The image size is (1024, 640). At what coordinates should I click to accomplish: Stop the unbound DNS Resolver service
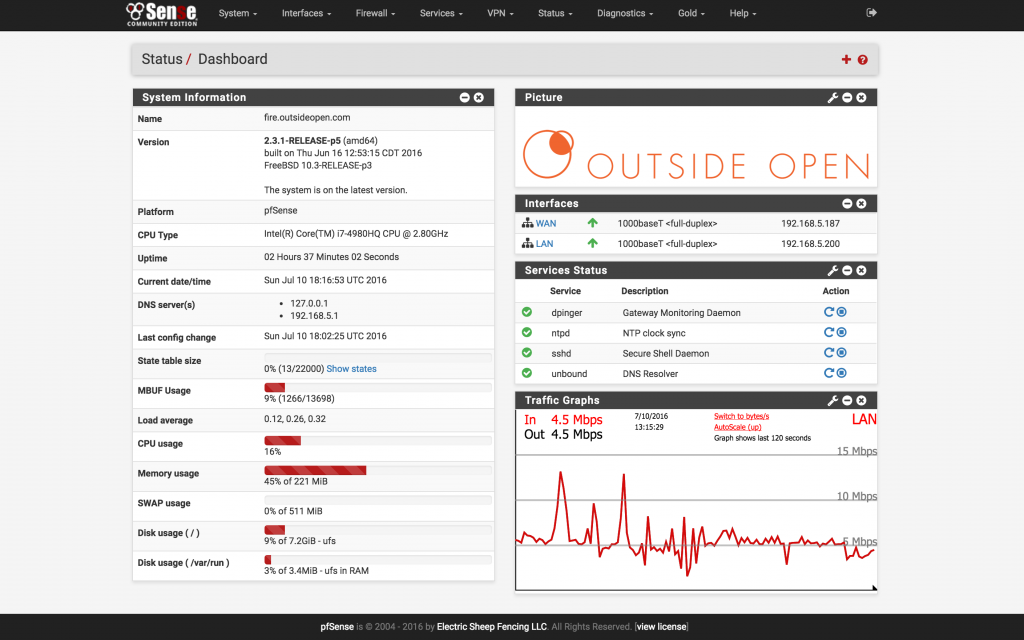point(842,373)
